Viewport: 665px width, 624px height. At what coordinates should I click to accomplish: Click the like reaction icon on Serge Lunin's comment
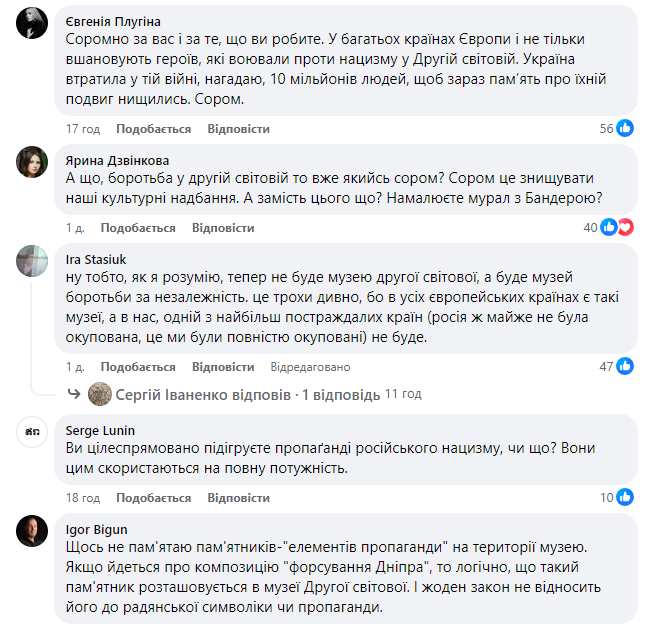click(x=625, y=497)
